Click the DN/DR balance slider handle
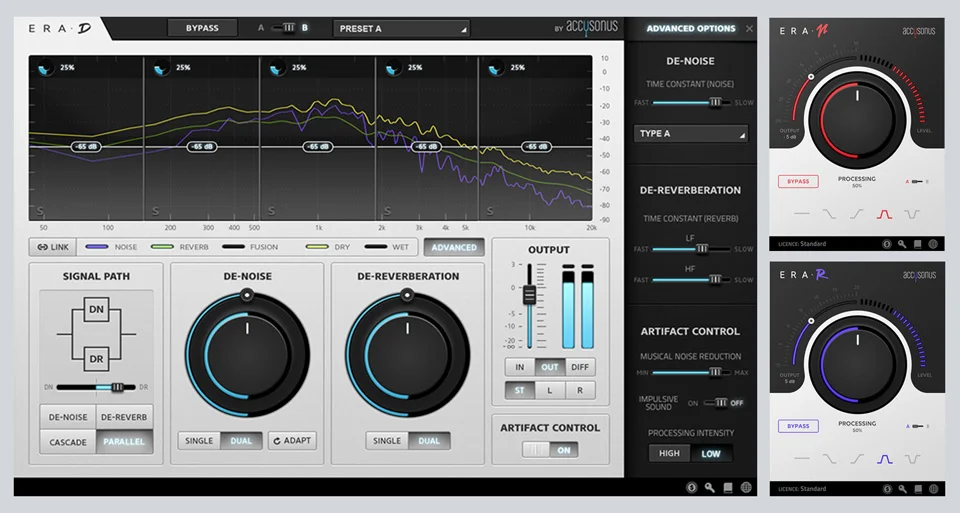 pyautogui.click(x=117, y=387)
